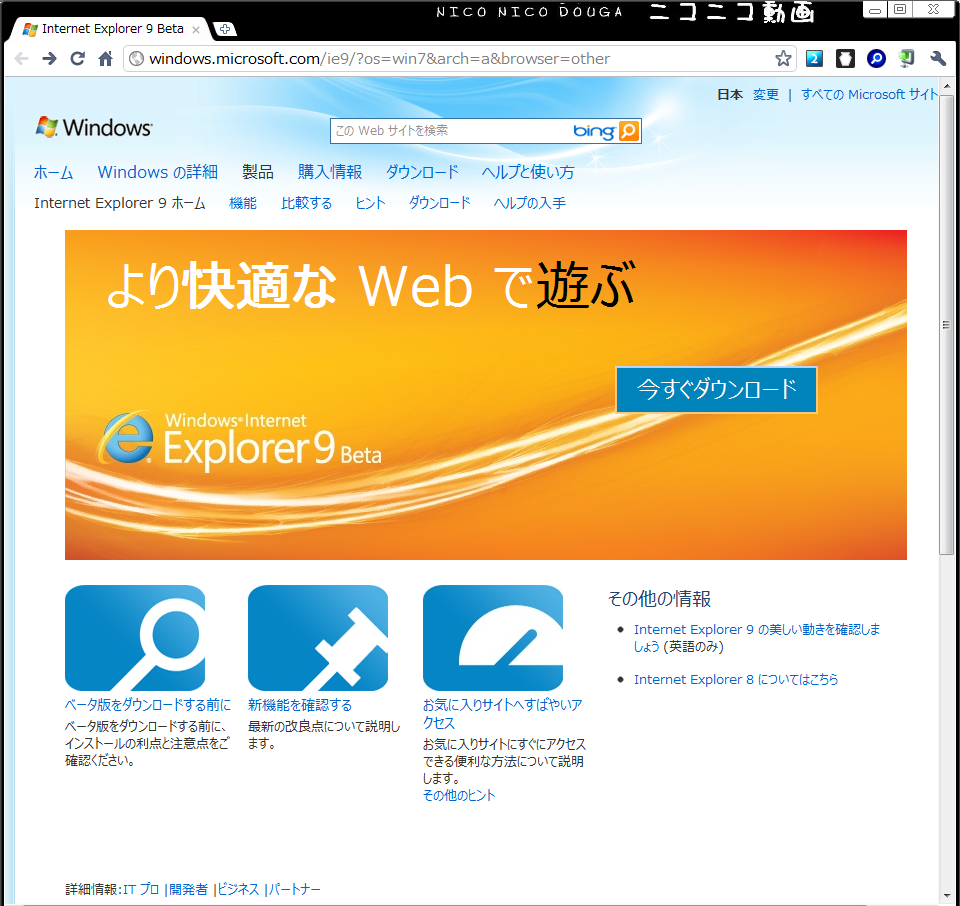
Task: Click the browser Forward arrow
Action: coord(50,59)
